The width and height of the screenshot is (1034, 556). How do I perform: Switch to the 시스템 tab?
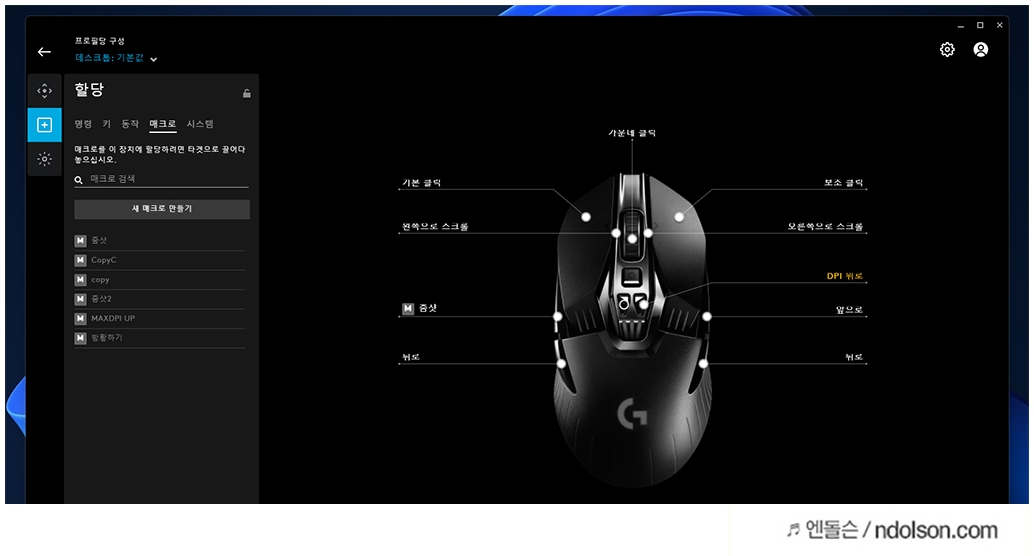coord(200,124)
